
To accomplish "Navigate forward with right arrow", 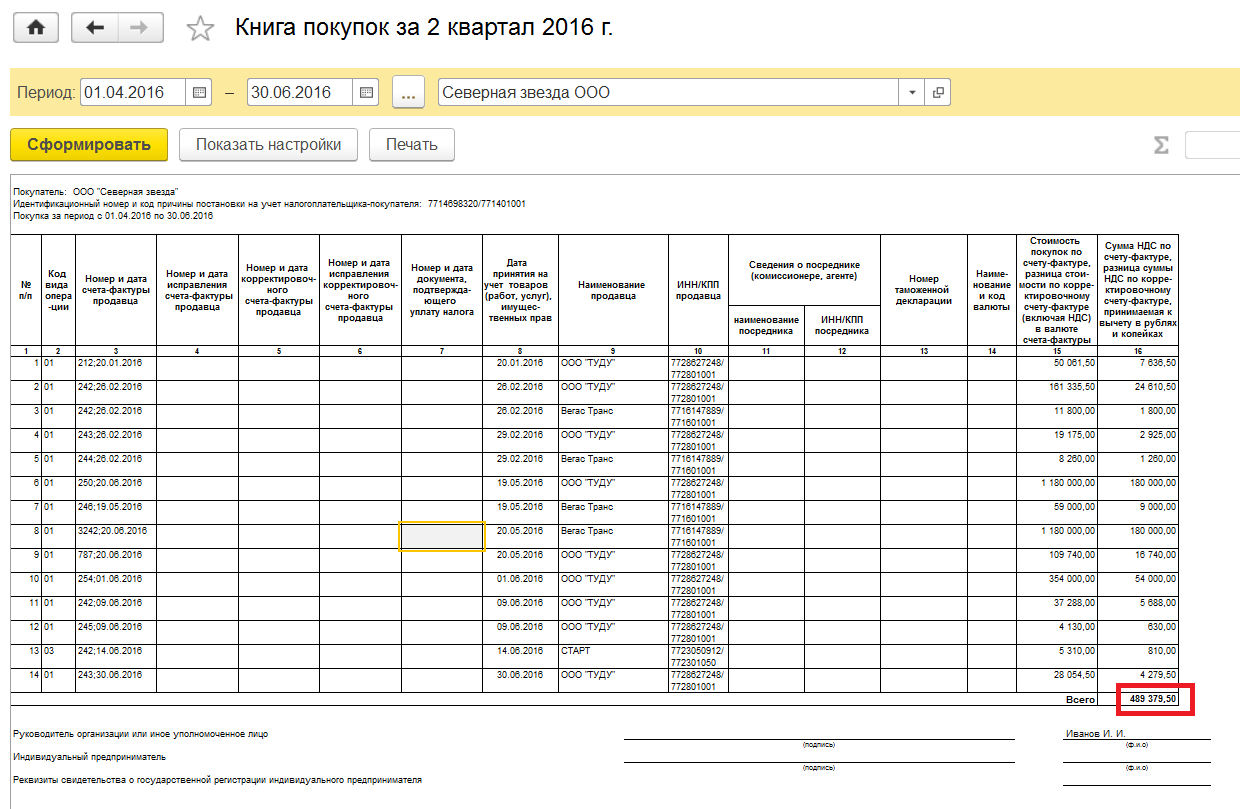I will pyautogui.click(x=141, y=28).
